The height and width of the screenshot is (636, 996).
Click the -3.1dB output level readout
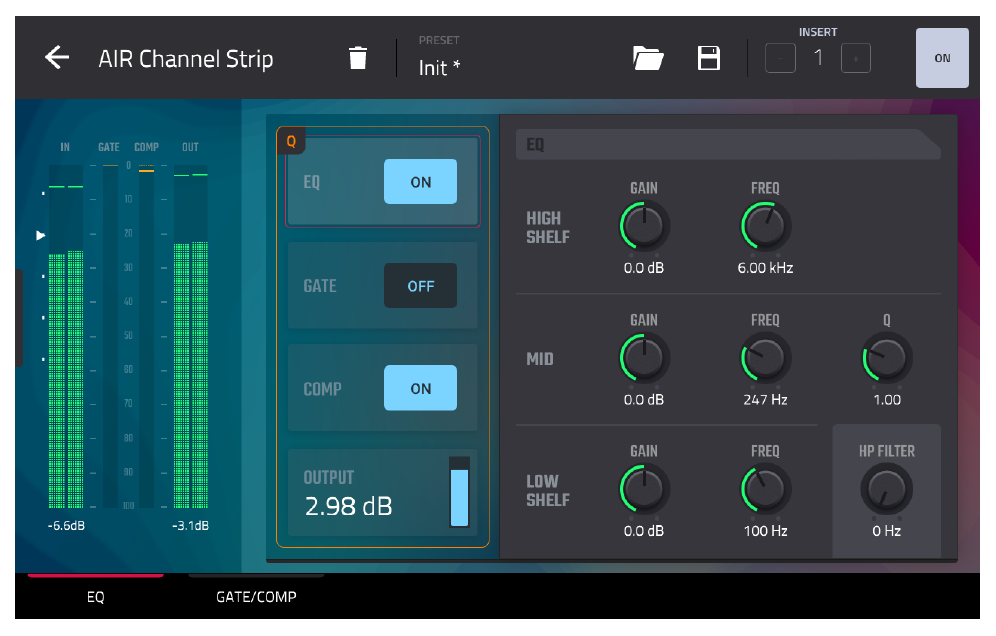coord(190,525)
